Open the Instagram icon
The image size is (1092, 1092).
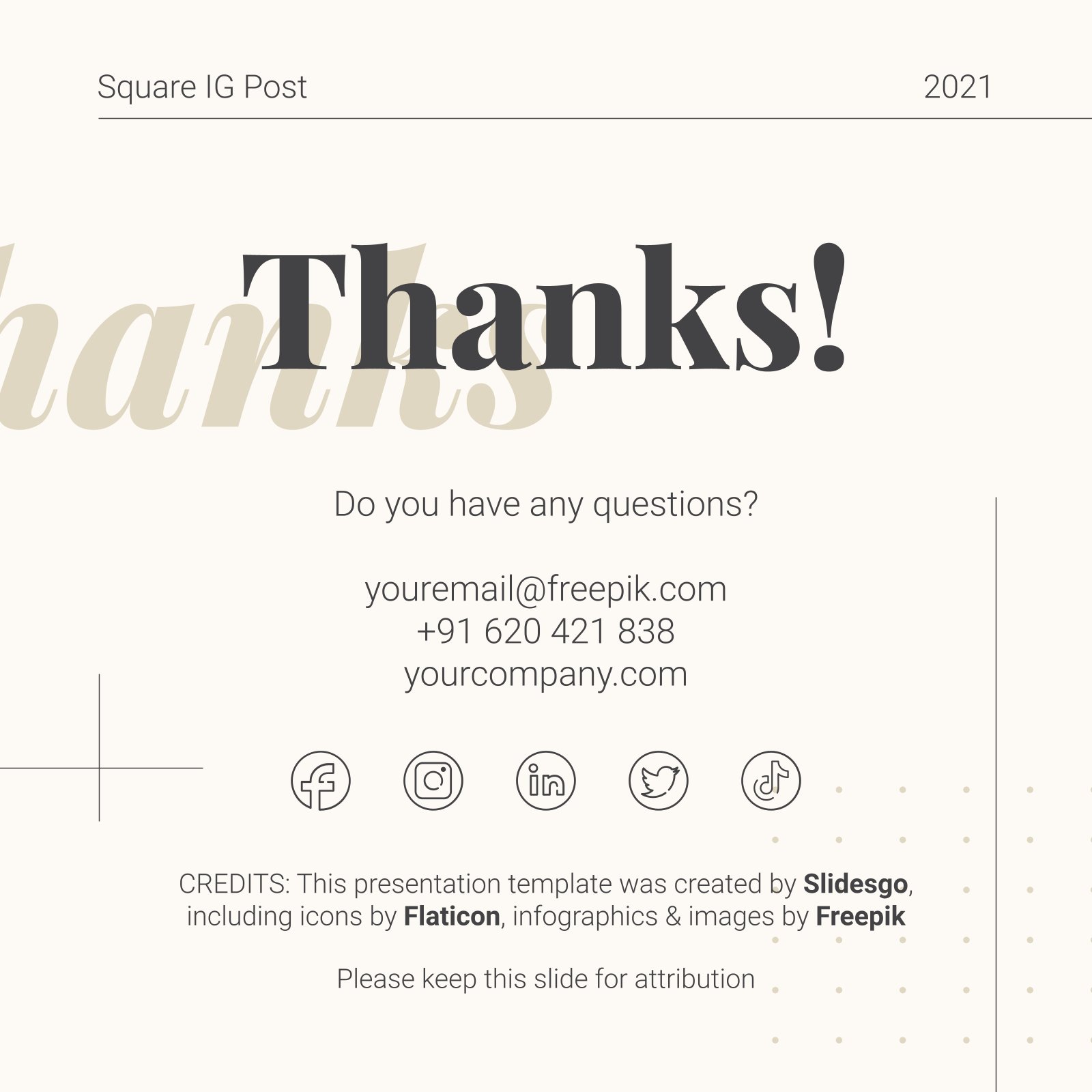point(433,781)
